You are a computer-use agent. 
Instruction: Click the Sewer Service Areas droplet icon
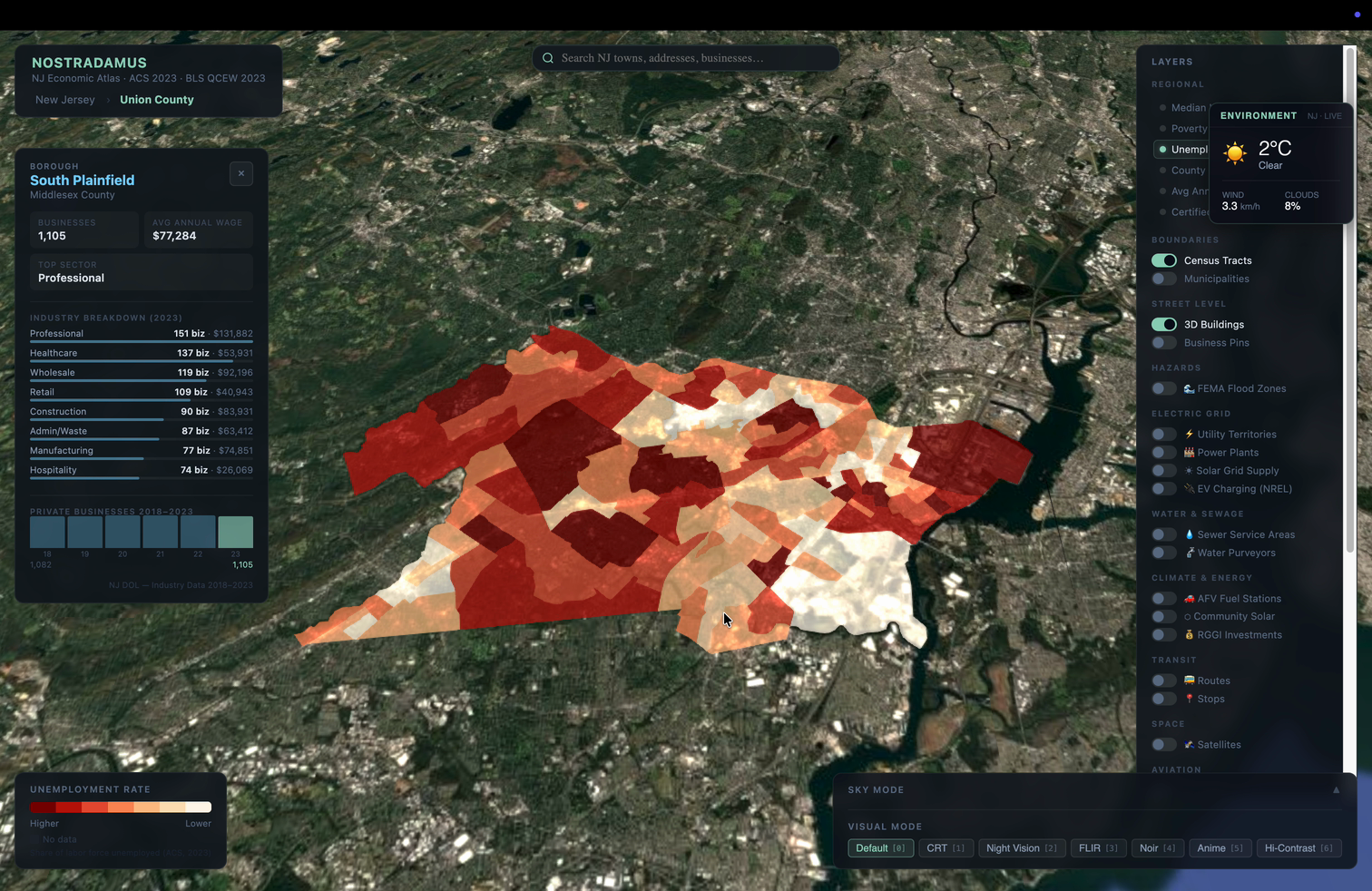pos(1189,535)
